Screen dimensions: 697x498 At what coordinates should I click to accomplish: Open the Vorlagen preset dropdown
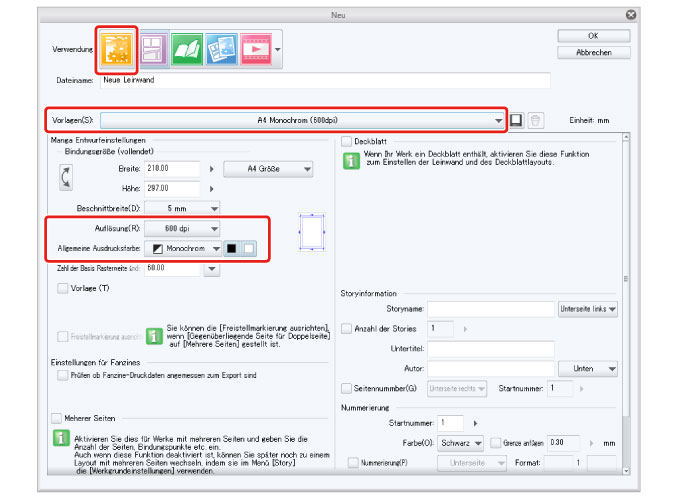303,120
